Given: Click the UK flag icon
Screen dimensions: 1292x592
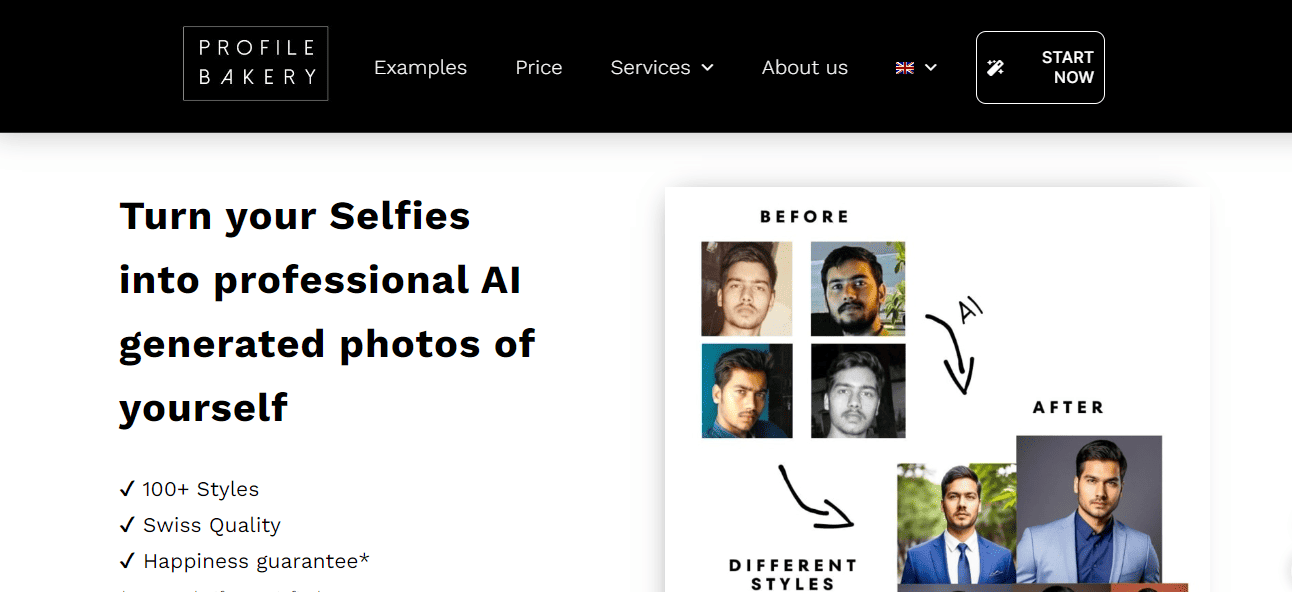Looking at the screenshot, I should point(905,67).
